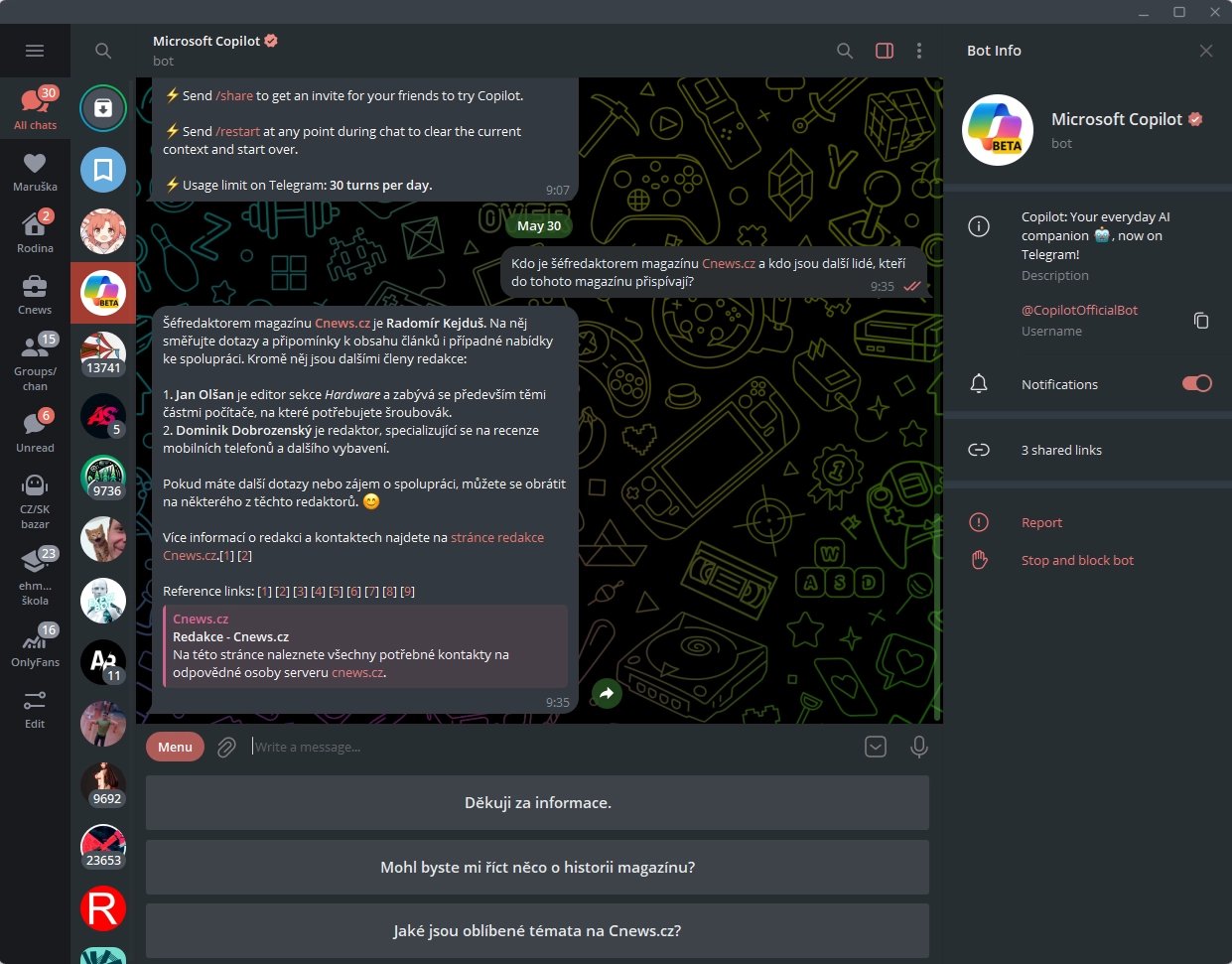Screen dimensions: 1232x964
Task: Toggle the Unread chats filter
Action: coord(35,425)
